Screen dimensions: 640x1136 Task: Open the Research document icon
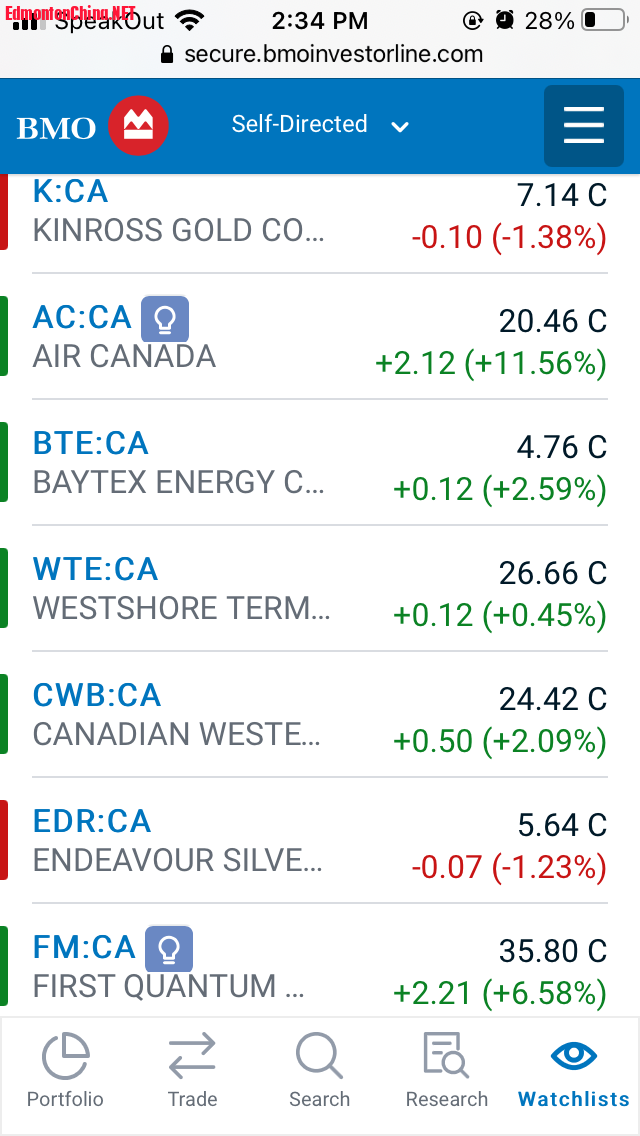click(x=446, y=1057)
